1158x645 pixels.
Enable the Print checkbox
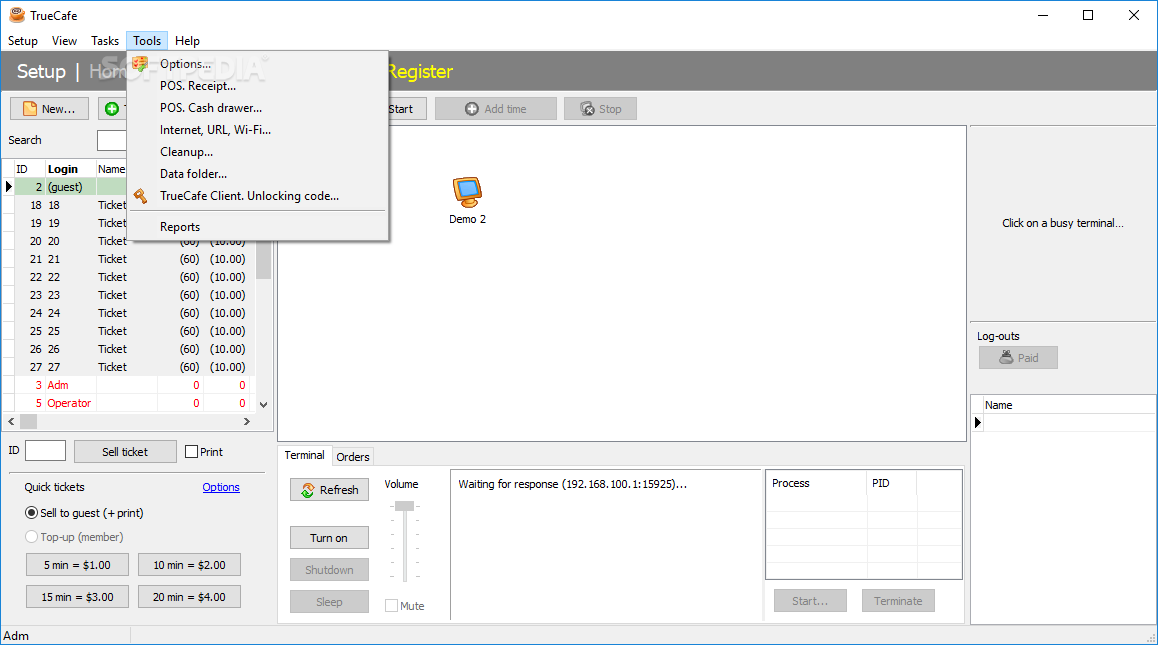coord(191,451)
